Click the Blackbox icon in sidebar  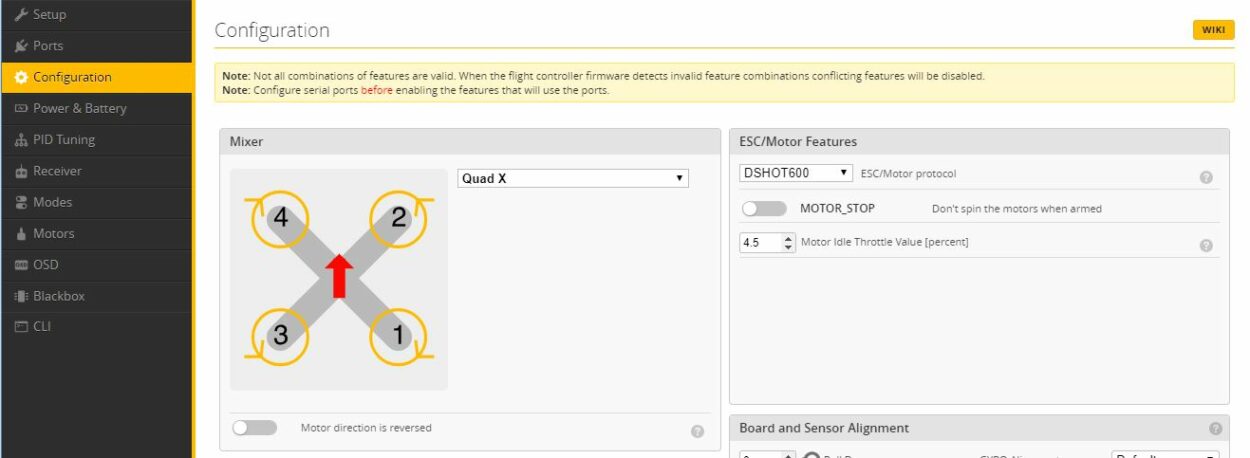pyautogui.click(x=21, y=296)
